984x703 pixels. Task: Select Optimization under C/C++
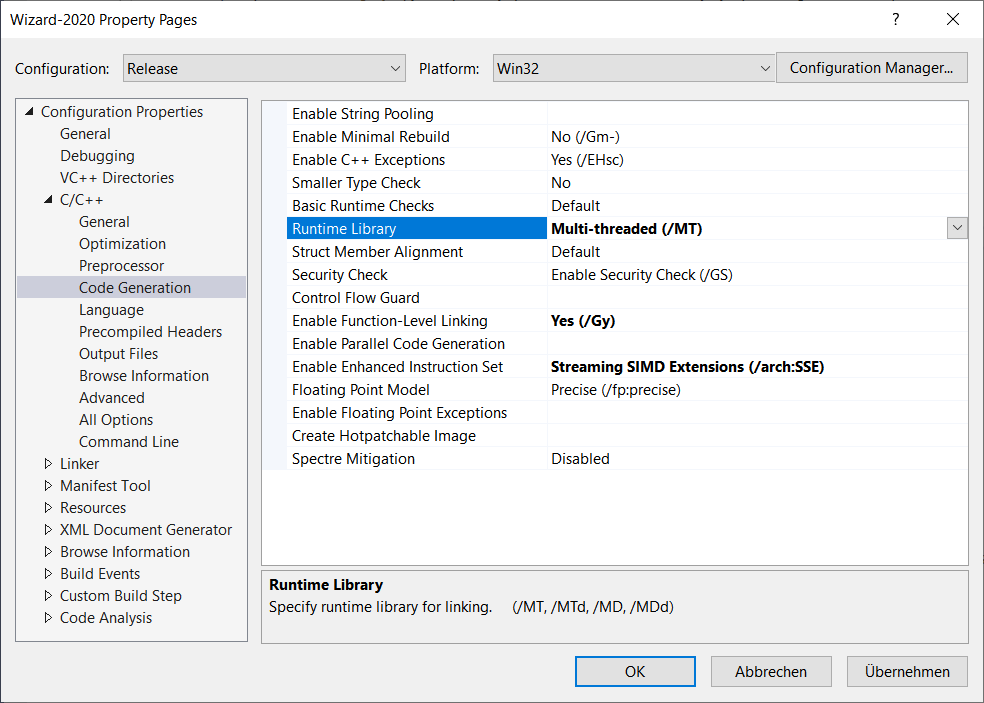pos(122,244)
